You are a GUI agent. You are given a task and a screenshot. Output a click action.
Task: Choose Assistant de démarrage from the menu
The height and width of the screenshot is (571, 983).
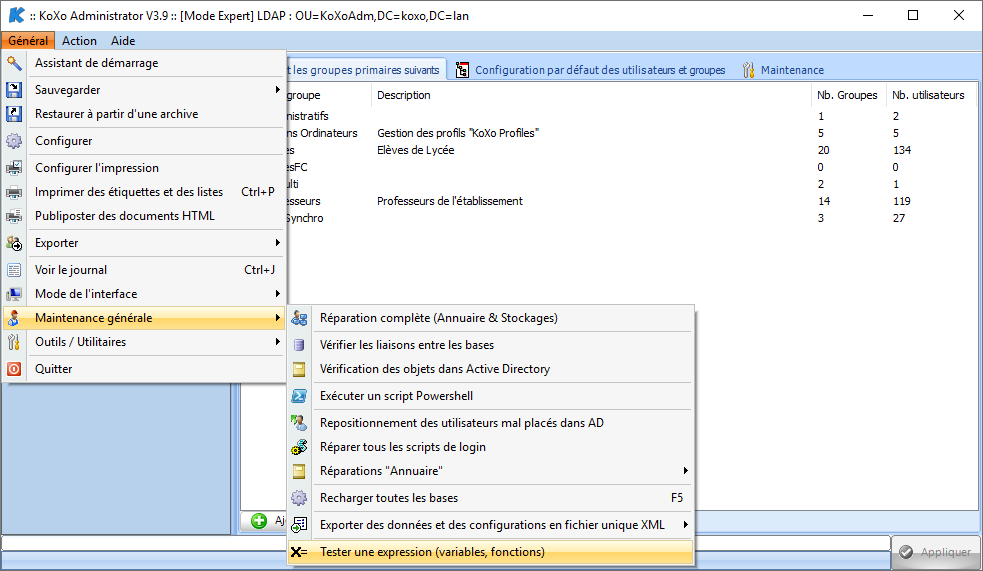click(144, 63)
